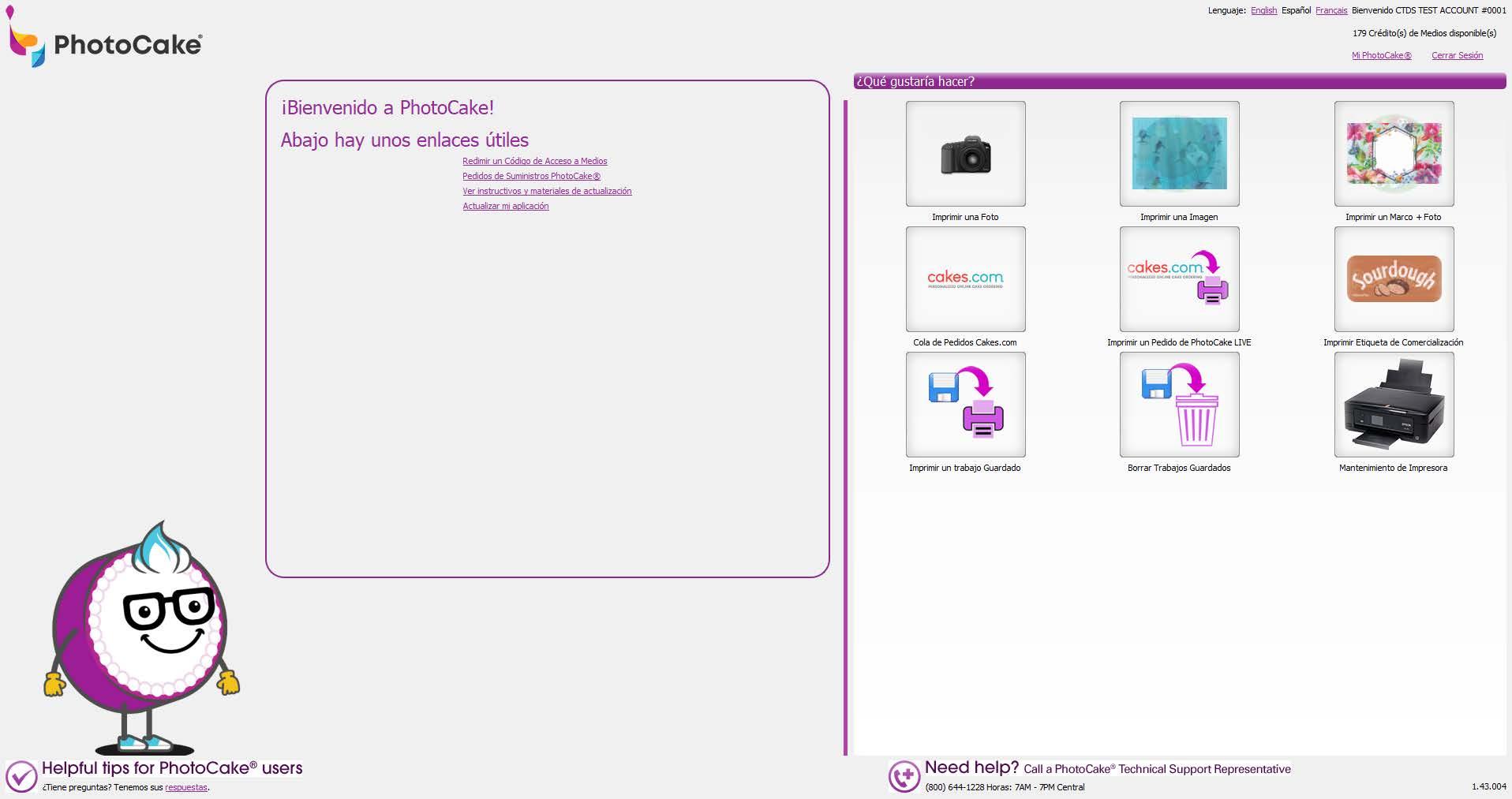The image size is (1512, 799).
Task: Click the Actualizar mi aplicación link
Action: pyautogui.click(x=505, y=206)
